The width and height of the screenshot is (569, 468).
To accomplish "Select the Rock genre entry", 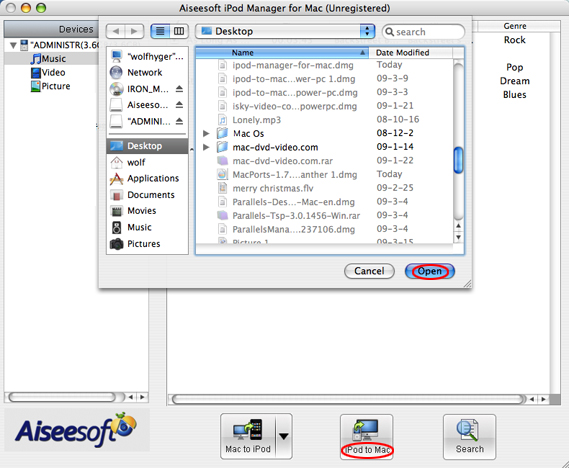I will 514,40.
